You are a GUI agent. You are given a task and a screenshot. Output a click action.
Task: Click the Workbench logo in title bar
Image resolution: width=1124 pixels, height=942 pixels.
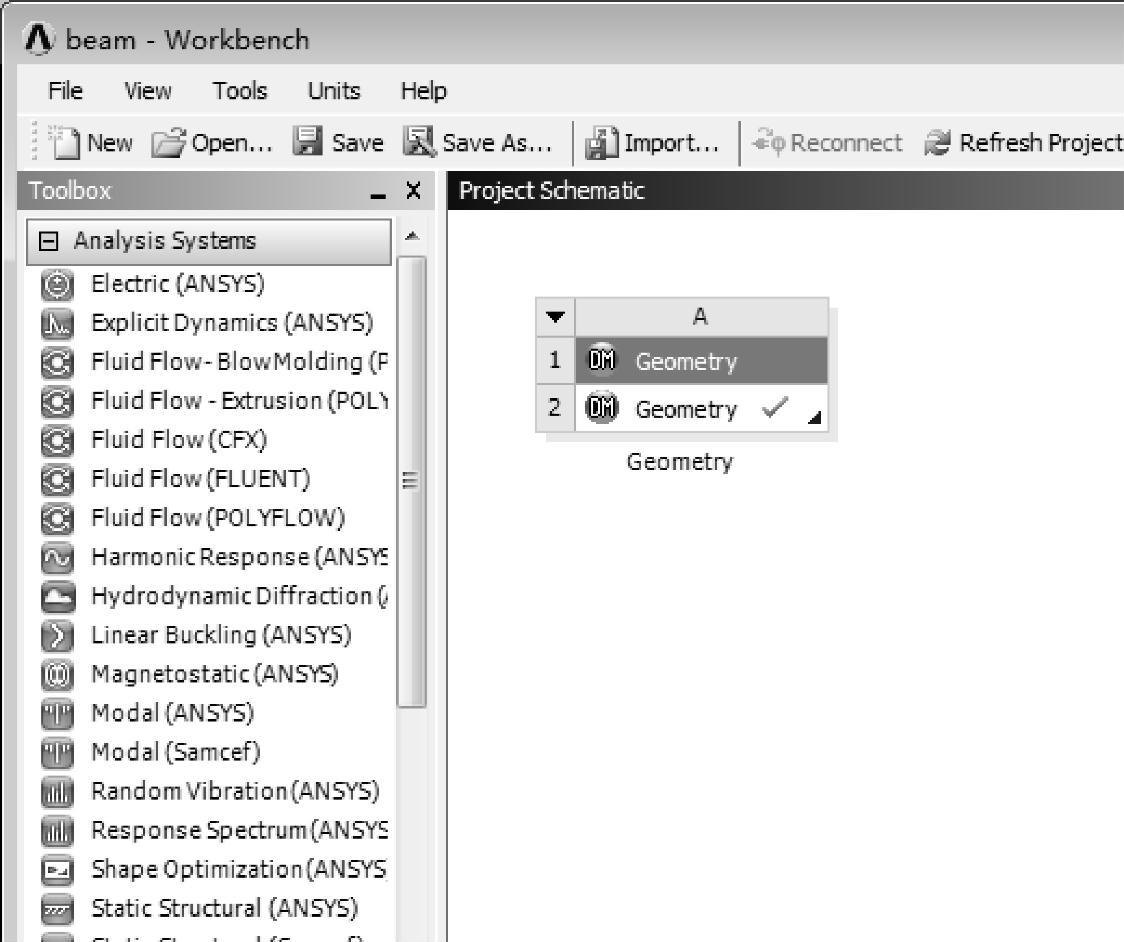click(39, 39)
